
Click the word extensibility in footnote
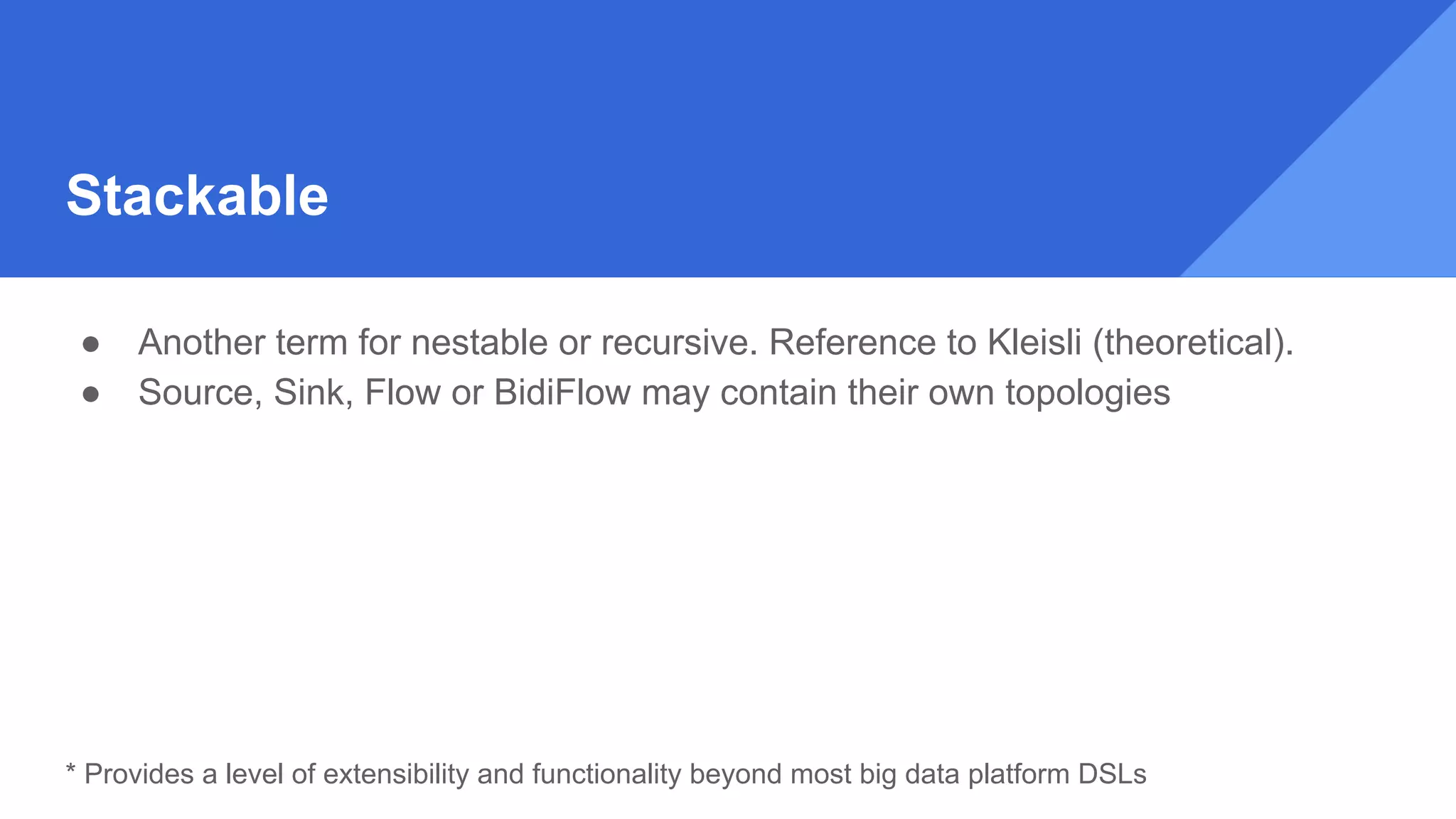396,774
